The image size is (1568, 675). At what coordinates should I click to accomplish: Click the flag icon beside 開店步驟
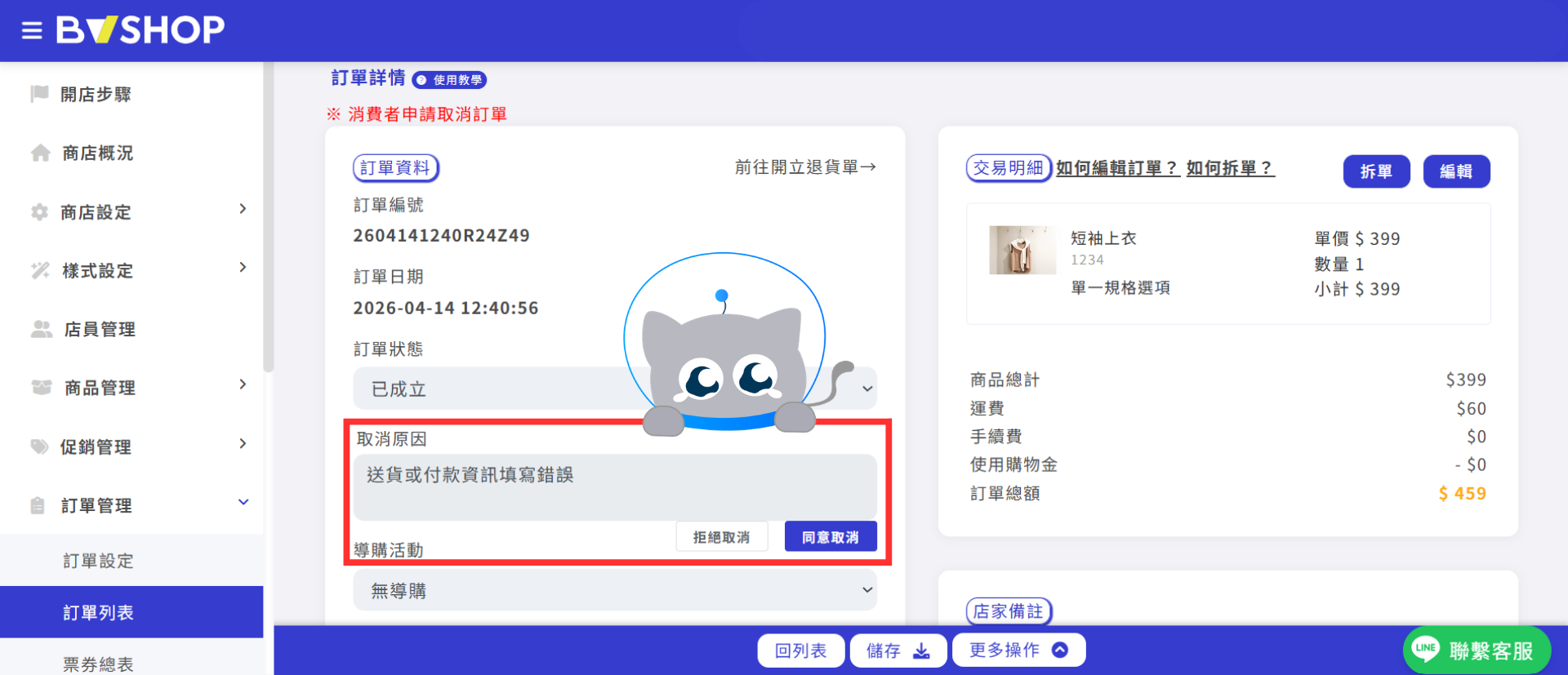(39, 94)
